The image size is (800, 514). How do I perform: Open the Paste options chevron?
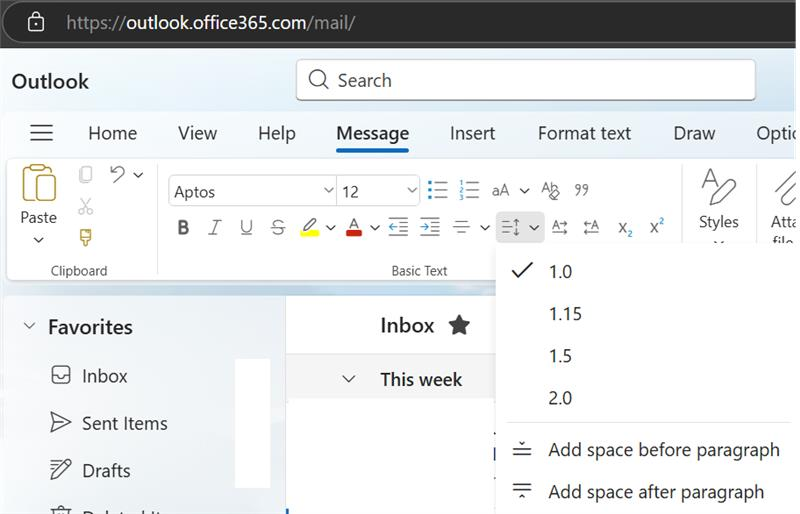(39, 239)
